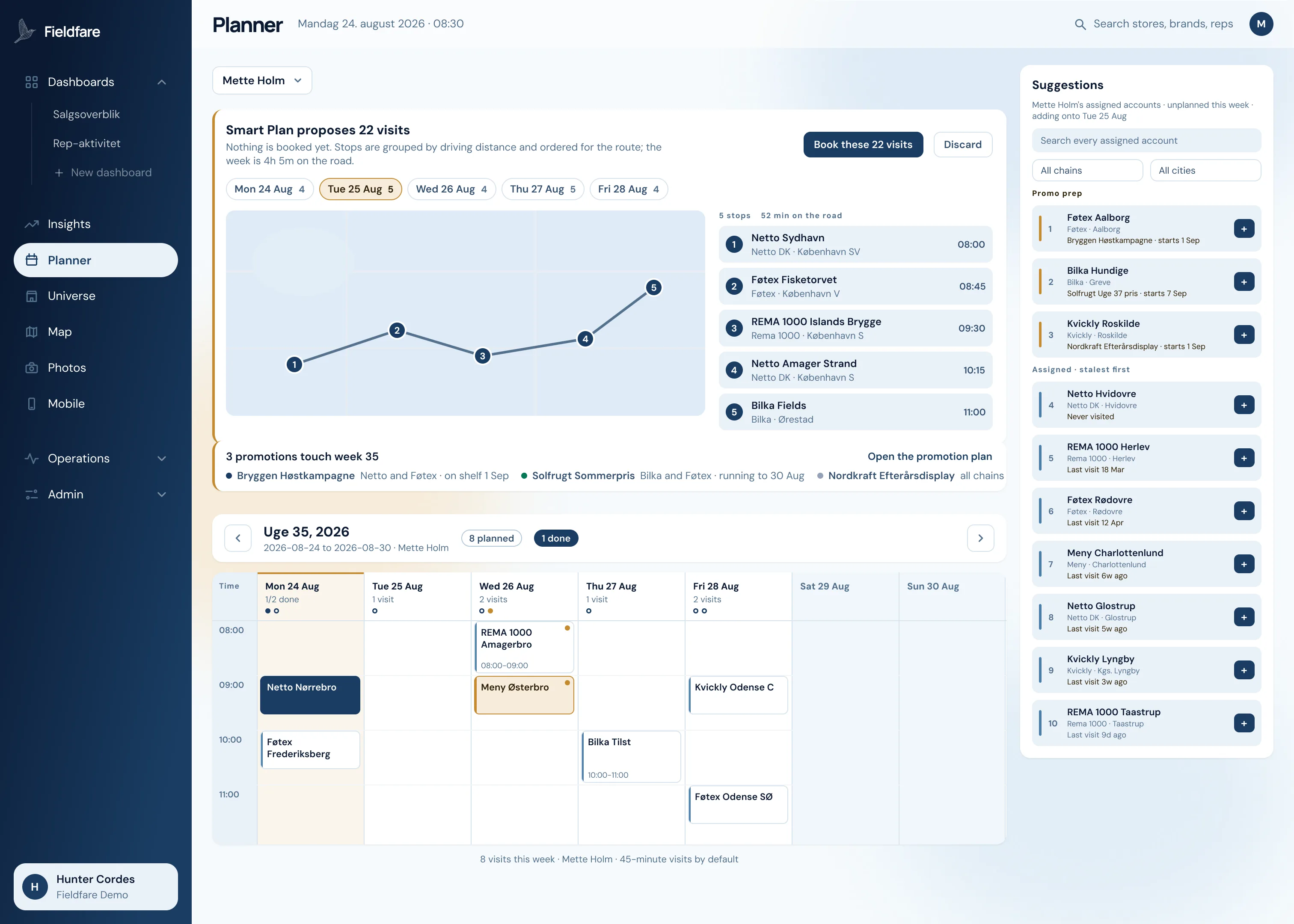The image size is (1294, 924).
Task: Add REMA 1000 Herlev with plus icon
Action: click(x=1244, y=458)
